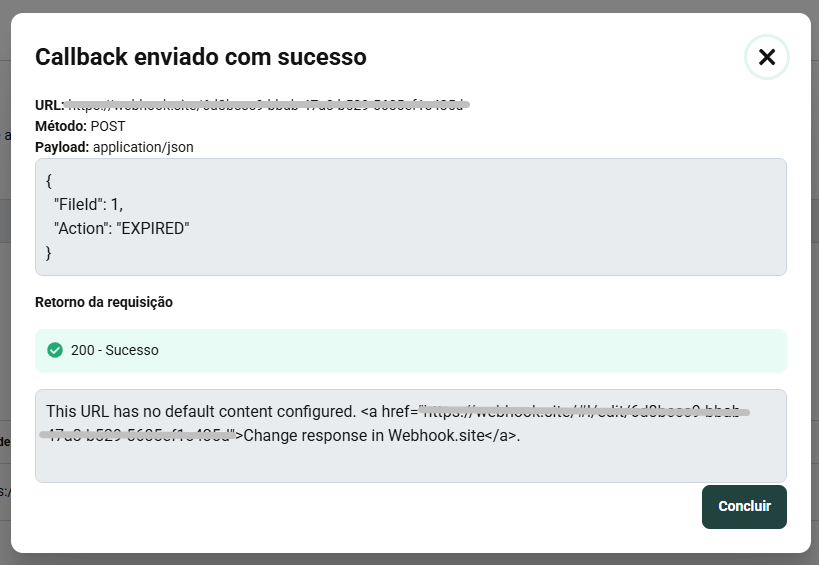Click the opening brace of the JSON payload

click(49, 180)
